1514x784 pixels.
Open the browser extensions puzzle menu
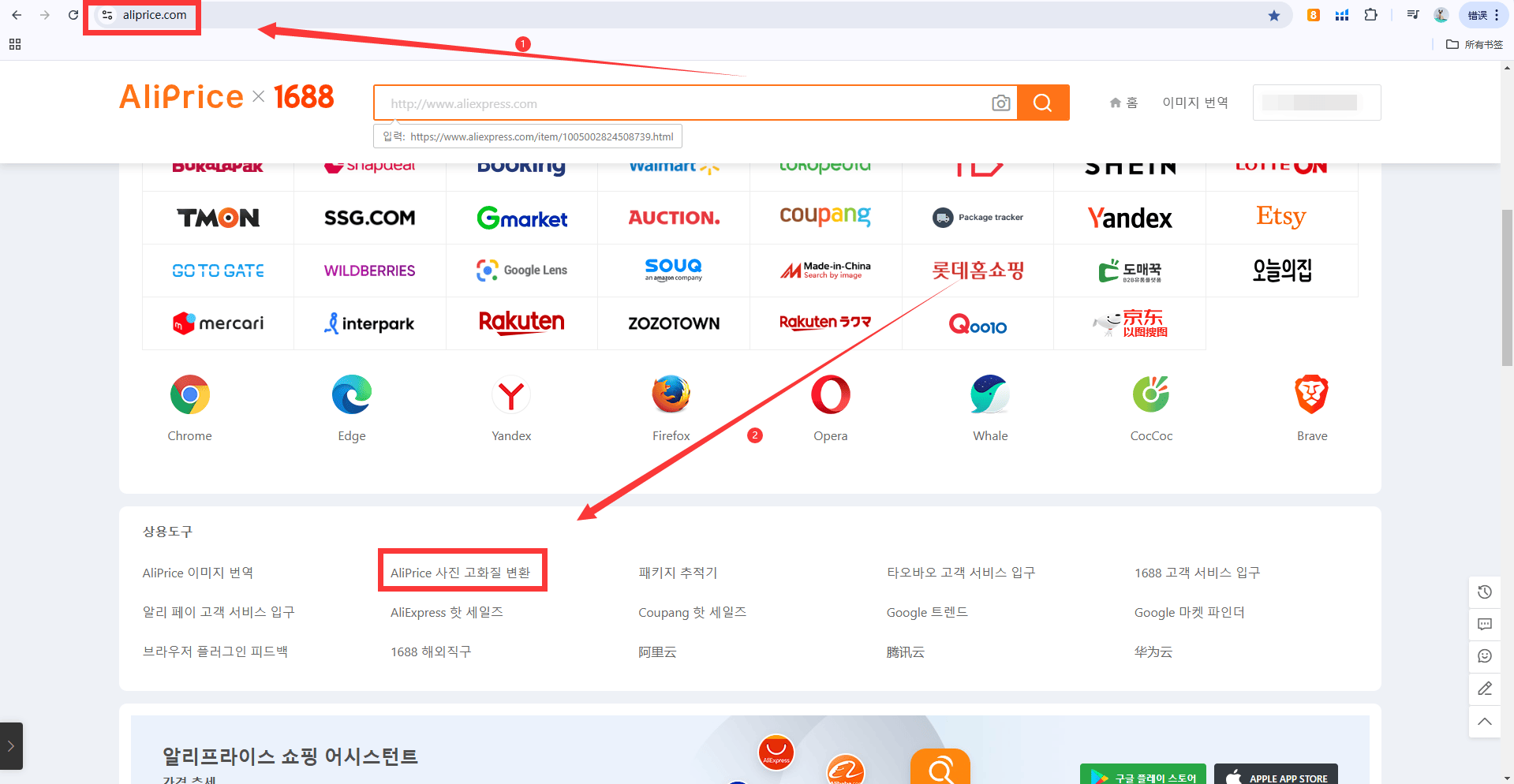[x=1371, y=15]
